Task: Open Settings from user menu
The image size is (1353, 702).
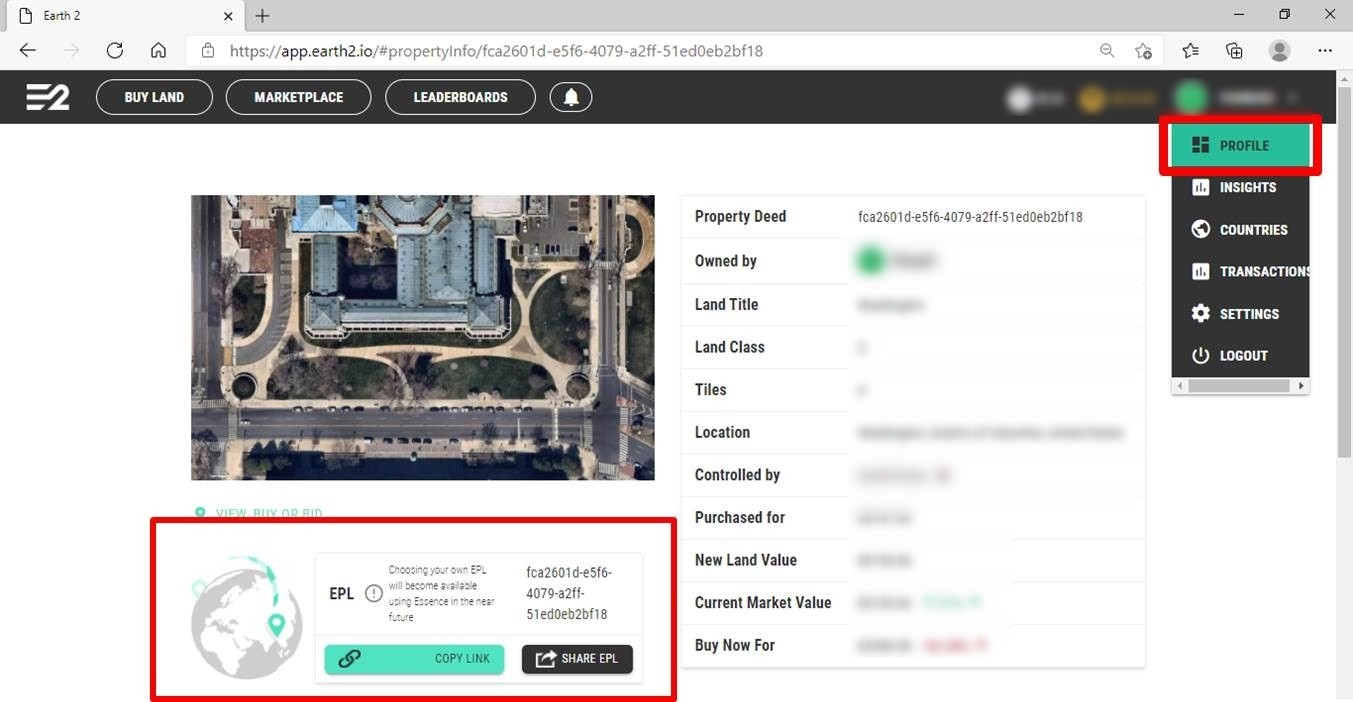Action: coord(1240,313)
